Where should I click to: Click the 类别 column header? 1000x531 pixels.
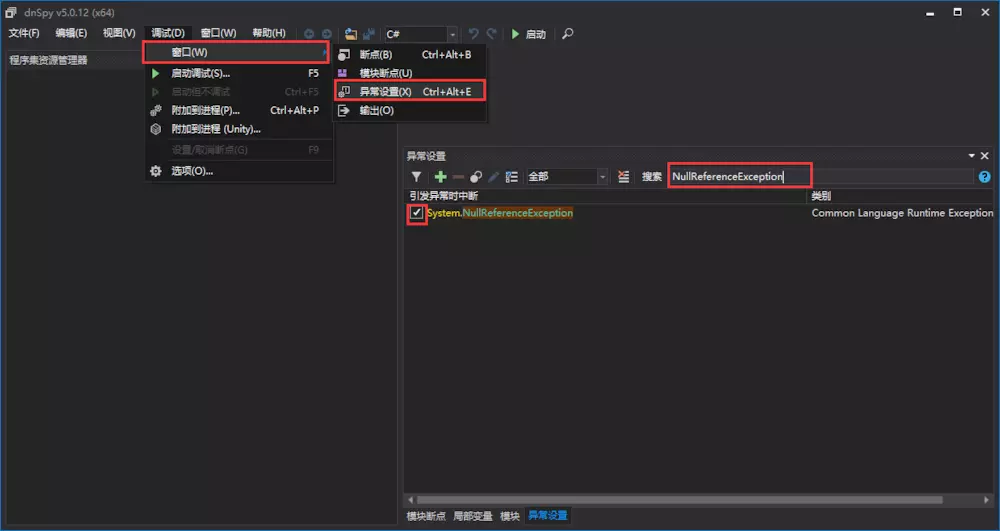click(821, 196)
